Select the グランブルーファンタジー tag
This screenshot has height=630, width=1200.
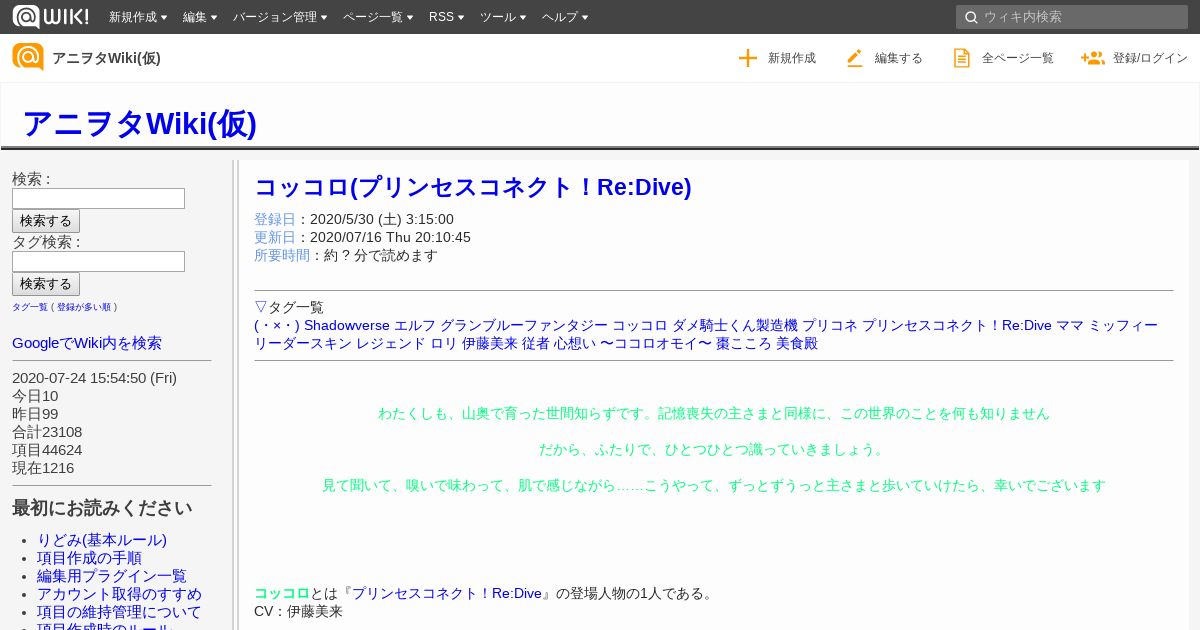[x=524, y=325]
